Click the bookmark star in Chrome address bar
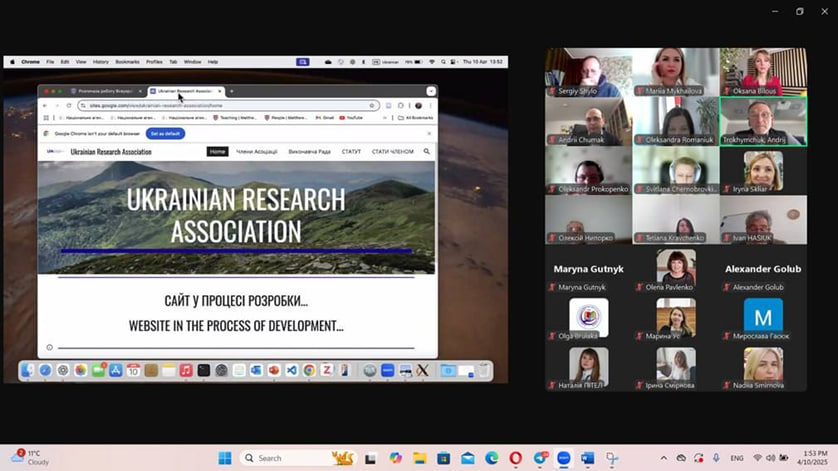This screenshot has width=838, height=471. (372, 105)
